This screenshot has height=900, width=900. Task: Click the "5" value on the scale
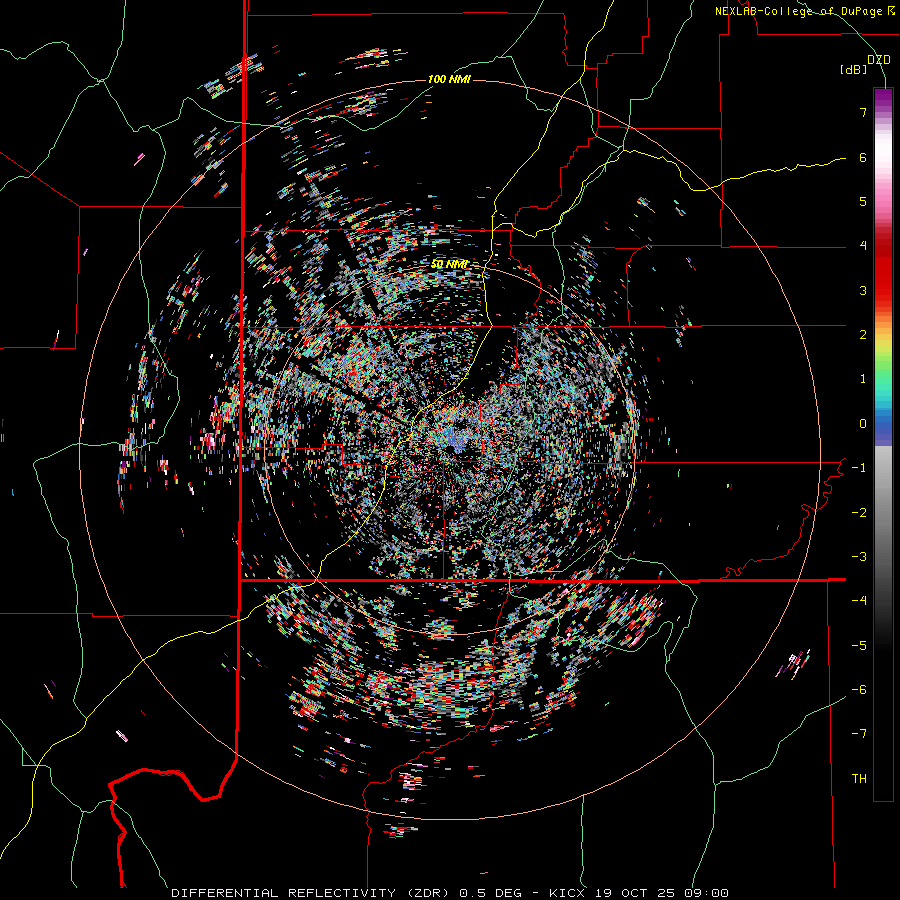pos(863,201)
